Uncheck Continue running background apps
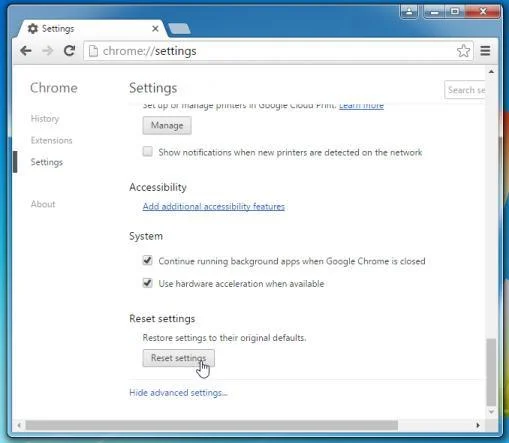Image resolution: width=509 pixels, height=443 pixels. (x=148, y=260)
